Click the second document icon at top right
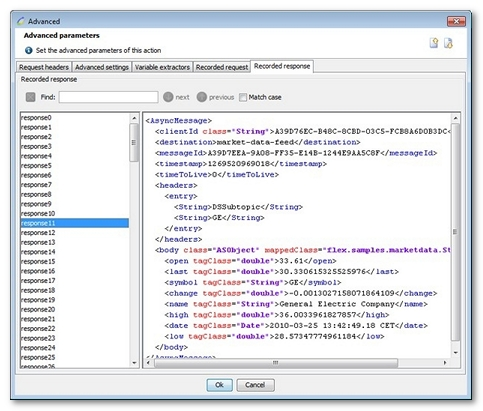 (448, 43)
